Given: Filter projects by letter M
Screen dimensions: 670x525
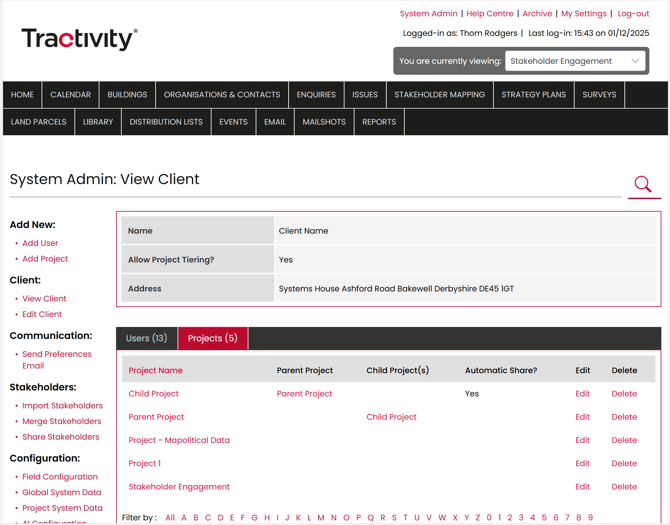Looking at the screenshot, I should 321,518.
